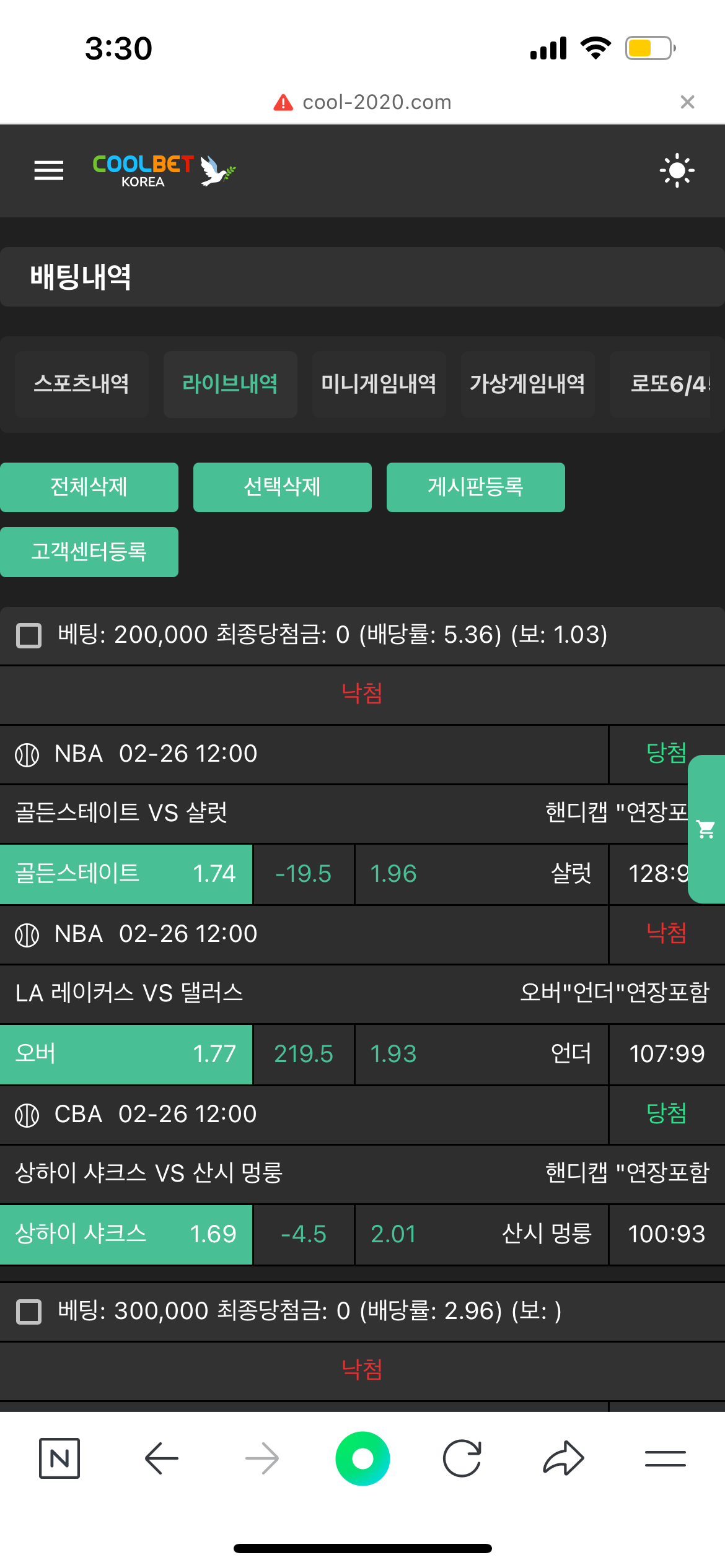This screenshot has width=725, height=1568.
Task: Select the 미니게임내역 tab
Action: (379, 384)
